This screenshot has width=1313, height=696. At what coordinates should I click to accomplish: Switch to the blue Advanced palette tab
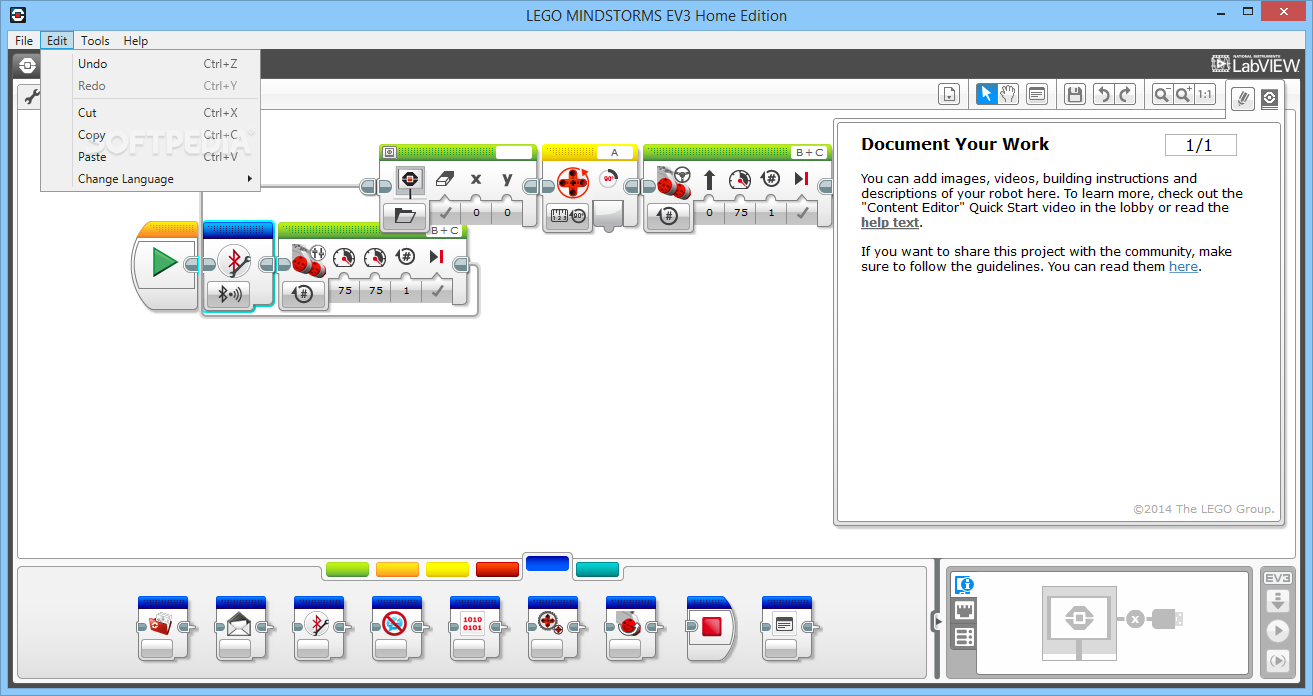pos(547,565)
